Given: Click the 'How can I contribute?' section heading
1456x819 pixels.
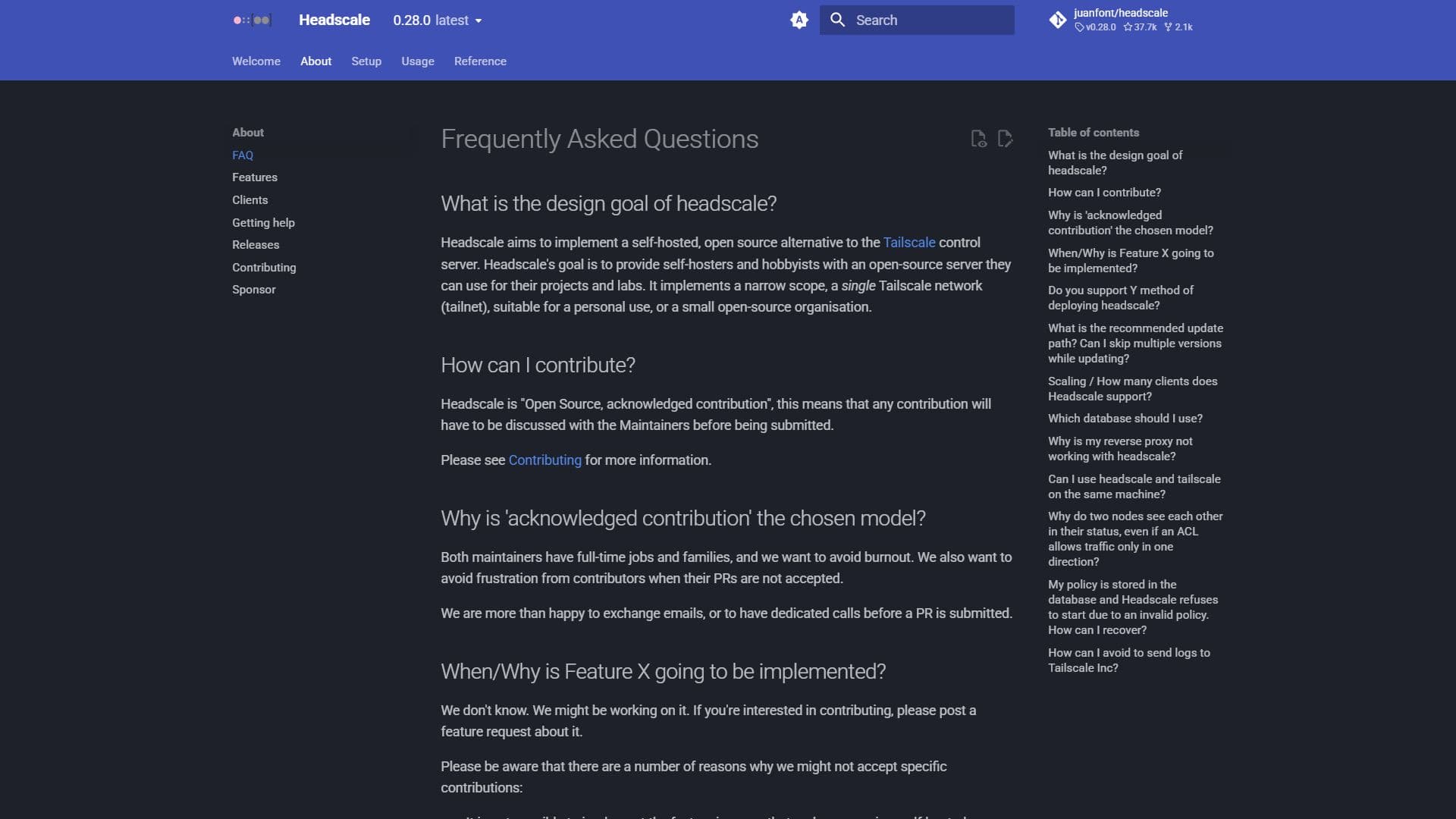Looking at the screenshot, I should 538,366.
